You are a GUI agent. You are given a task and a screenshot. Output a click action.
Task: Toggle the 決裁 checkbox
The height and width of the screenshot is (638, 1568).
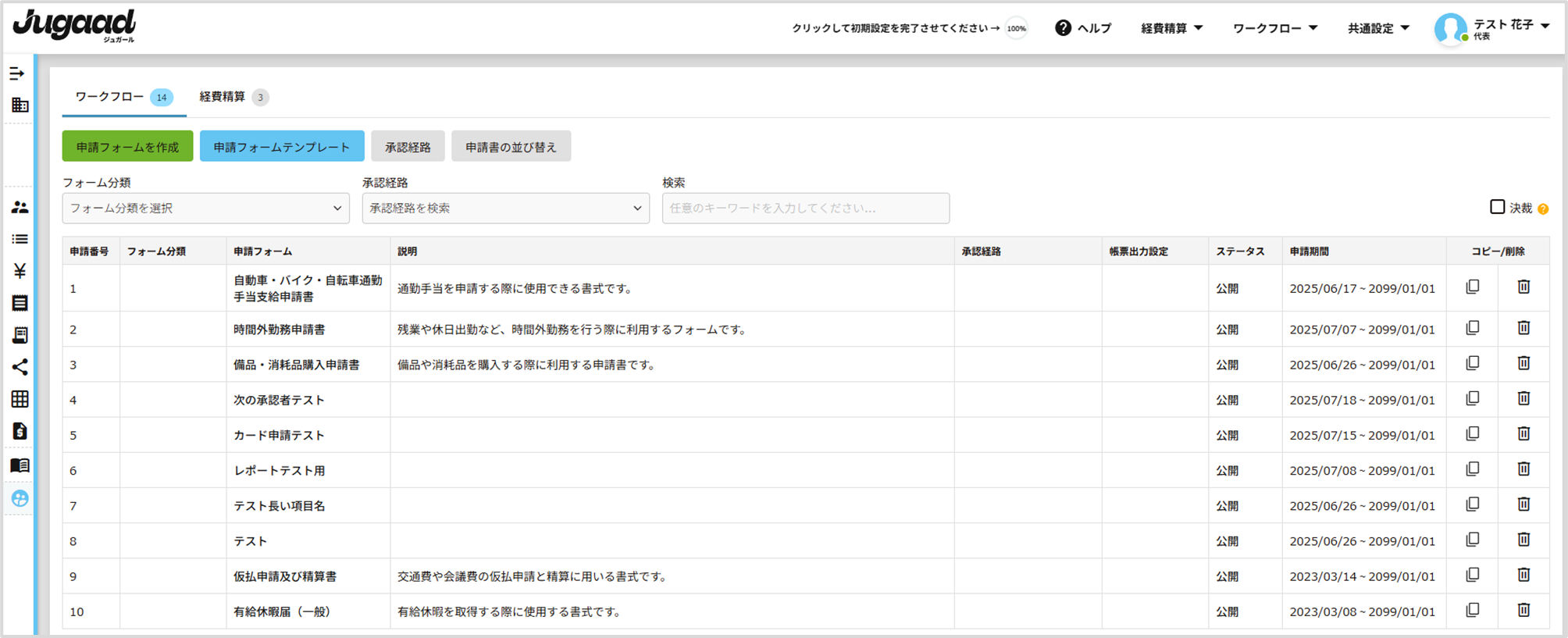coord(1497,207)
